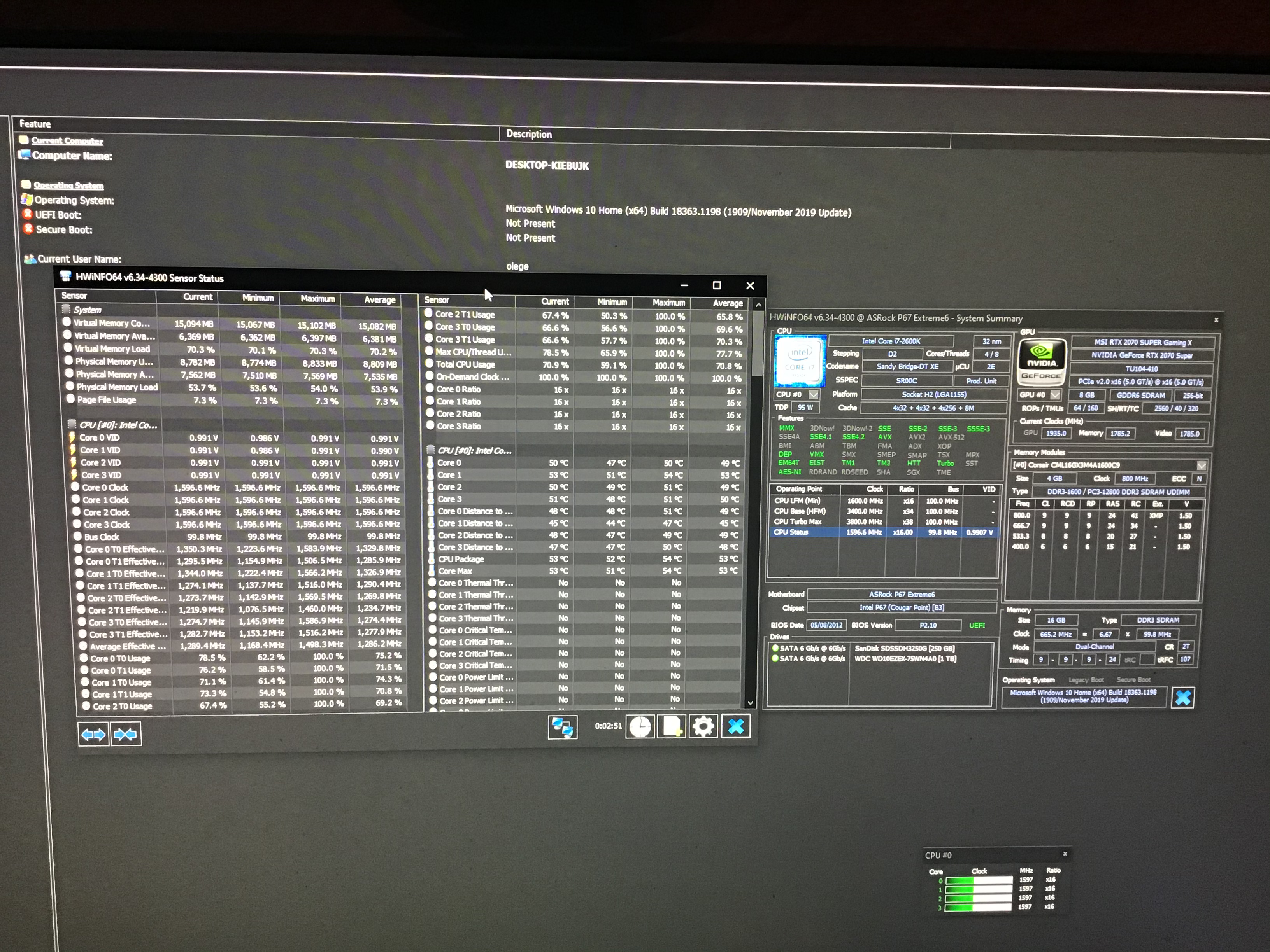The image size is (1270, 952).
Task: Click the collapse columns arrows button
Action: click(126, 734)
